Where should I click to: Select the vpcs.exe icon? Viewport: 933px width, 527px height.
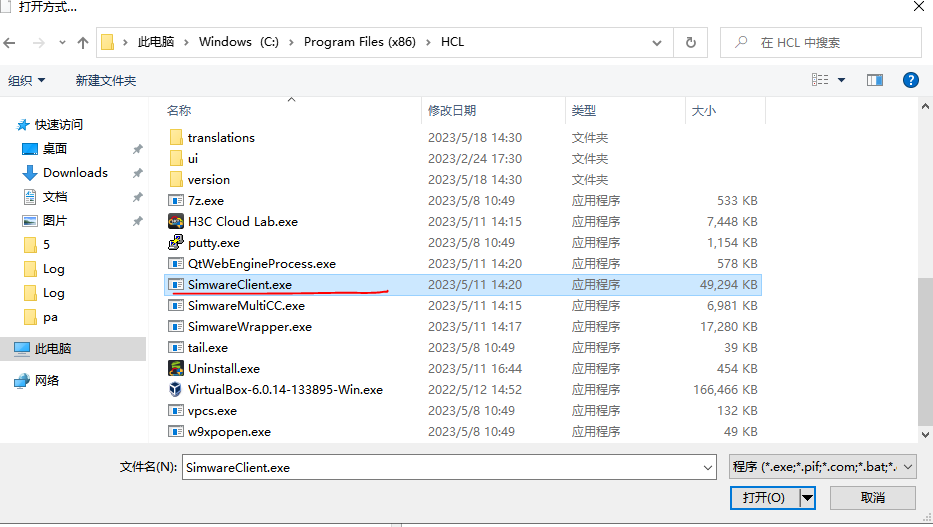[x=176, y=410]
